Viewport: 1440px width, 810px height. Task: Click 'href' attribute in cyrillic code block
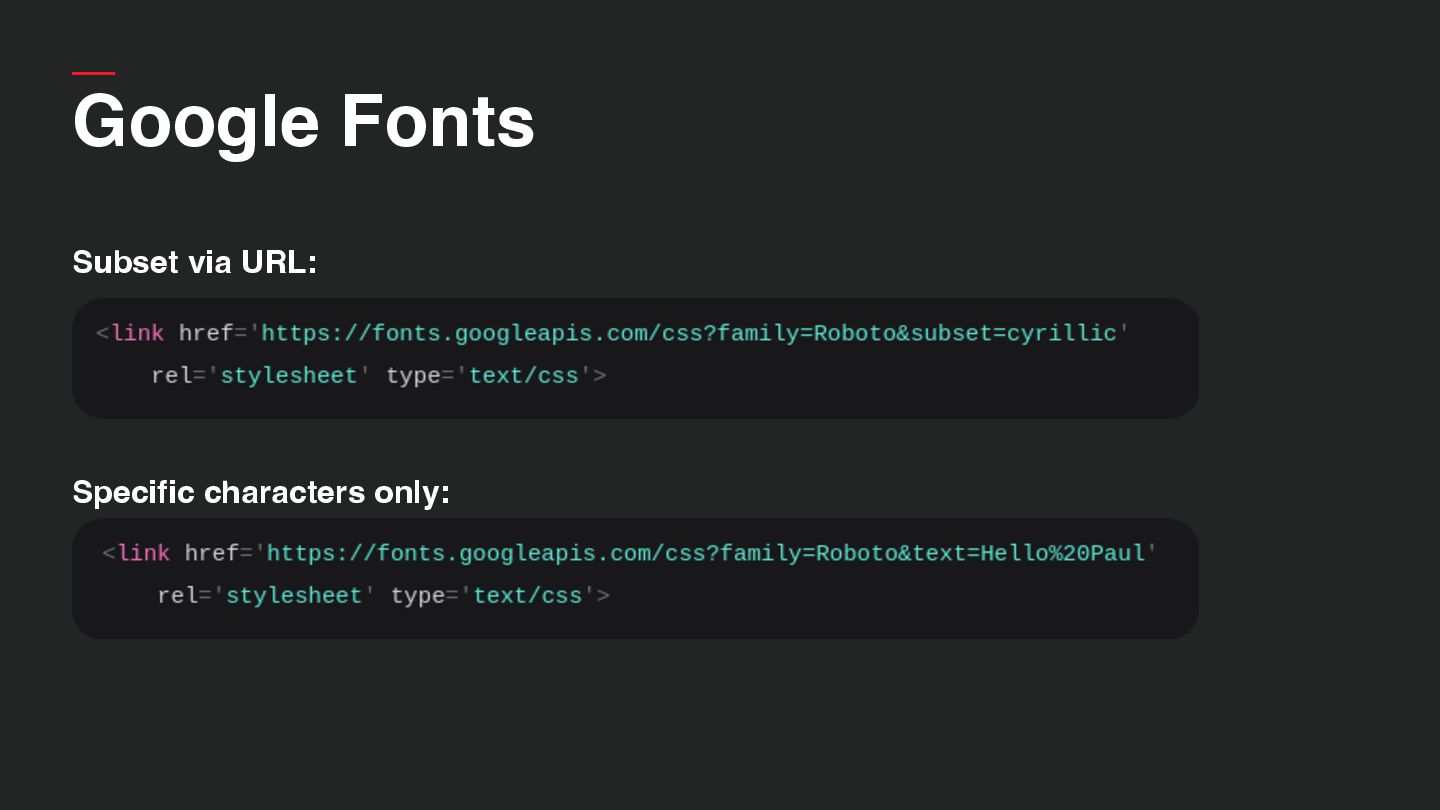[x=206, y=333]
